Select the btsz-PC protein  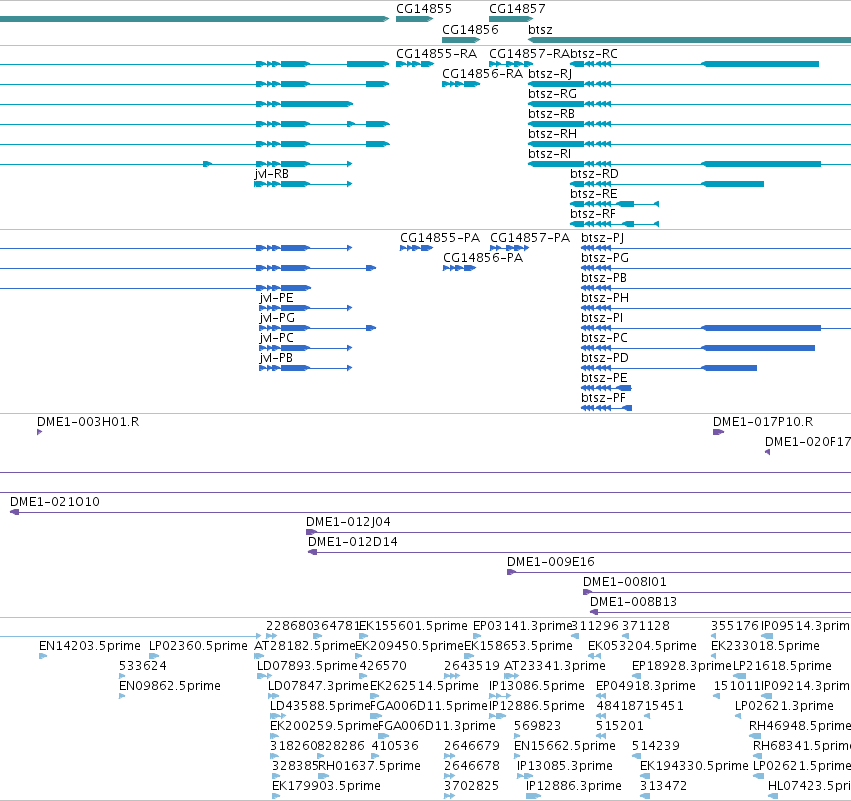point(697,348)
